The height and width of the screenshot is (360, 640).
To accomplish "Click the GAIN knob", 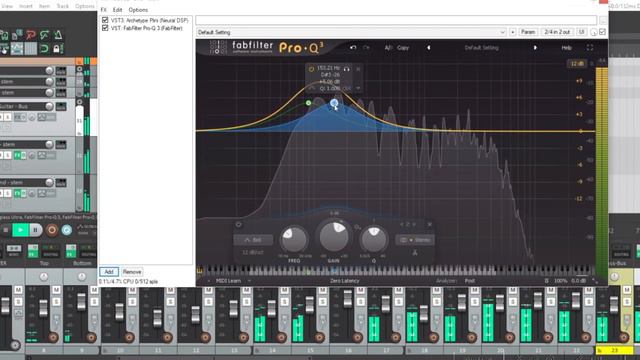I will pos(334,236).
